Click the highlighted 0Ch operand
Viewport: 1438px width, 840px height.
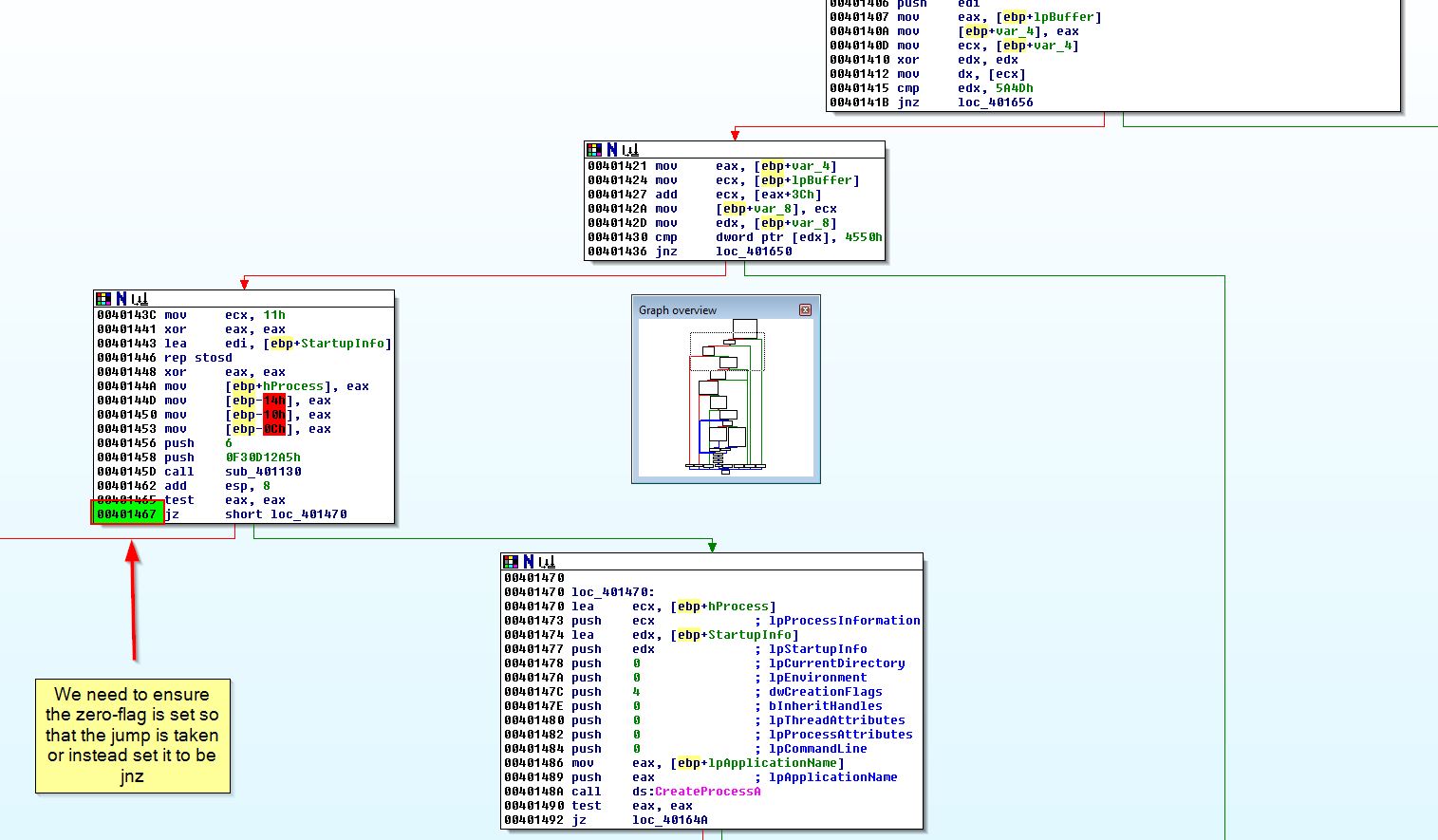pos(274,429)
